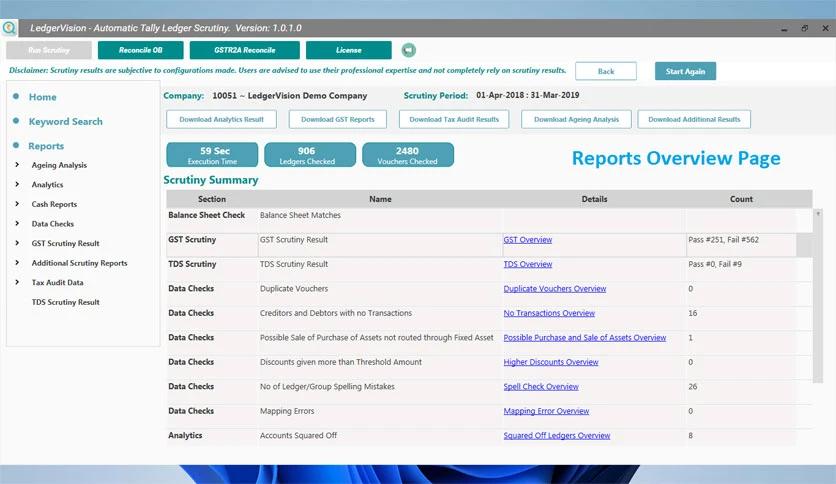This screenshot has height=484, width=836.
Task: Open the License button
Action: 349,50
